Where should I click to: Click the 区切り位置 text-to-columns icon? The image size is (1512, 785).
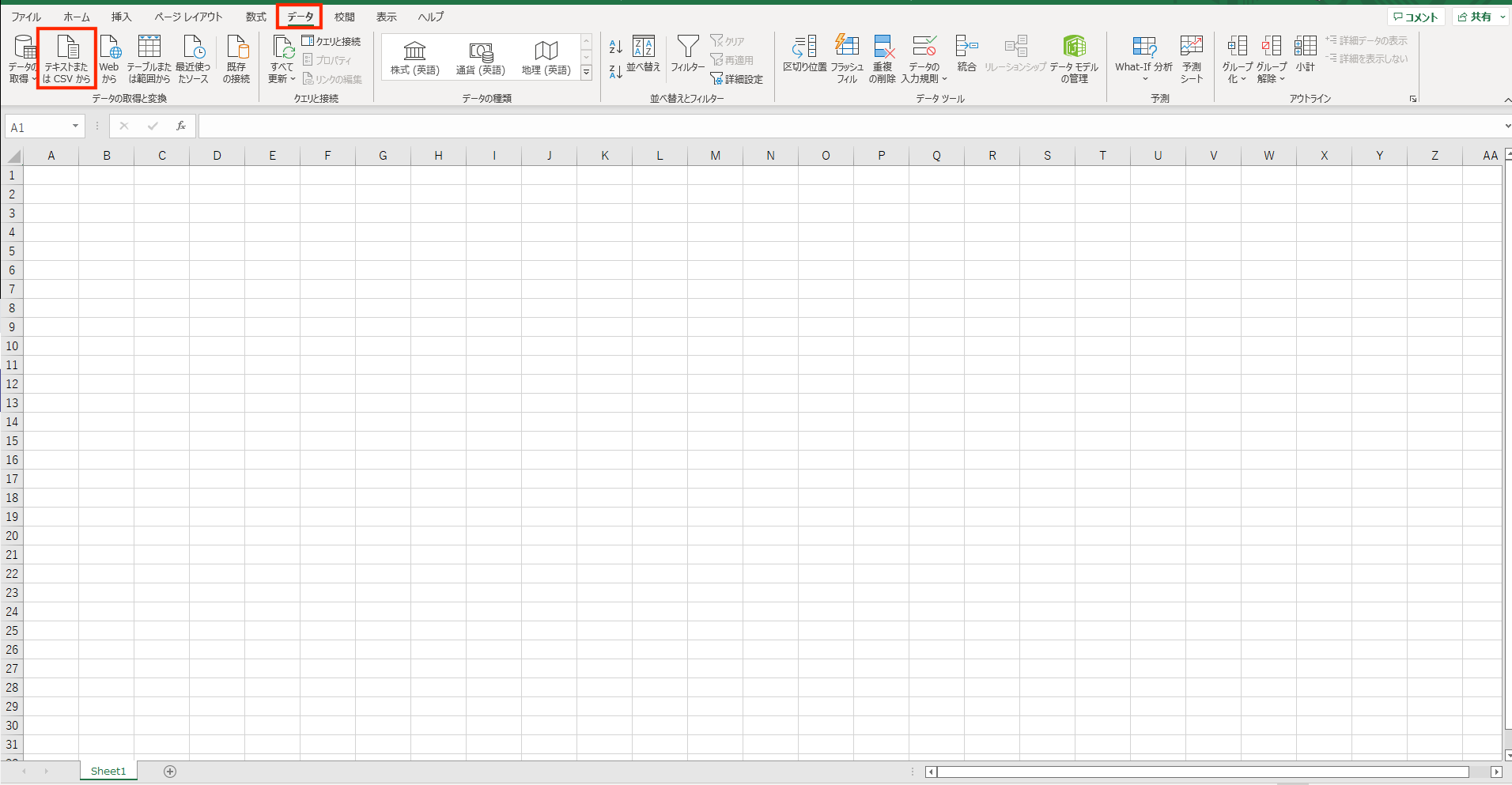(805, 55)
